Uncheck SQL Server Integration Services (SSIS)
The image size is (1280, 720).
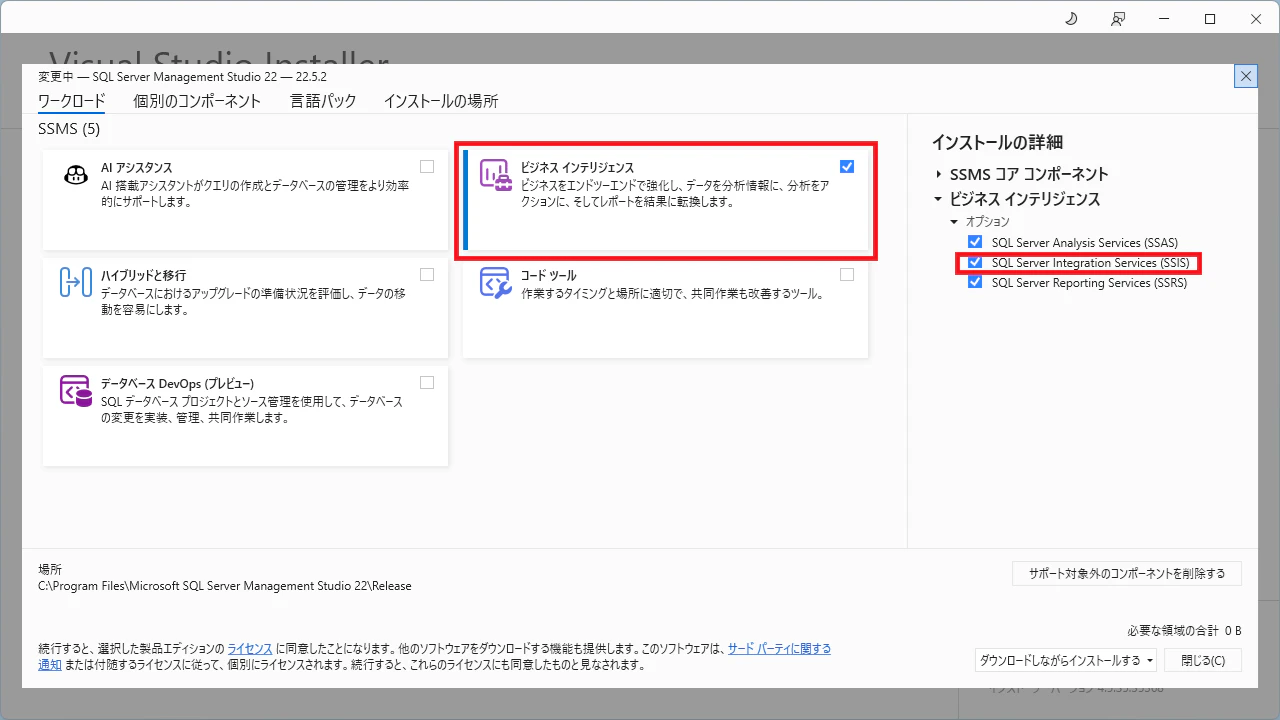[975, 263]
